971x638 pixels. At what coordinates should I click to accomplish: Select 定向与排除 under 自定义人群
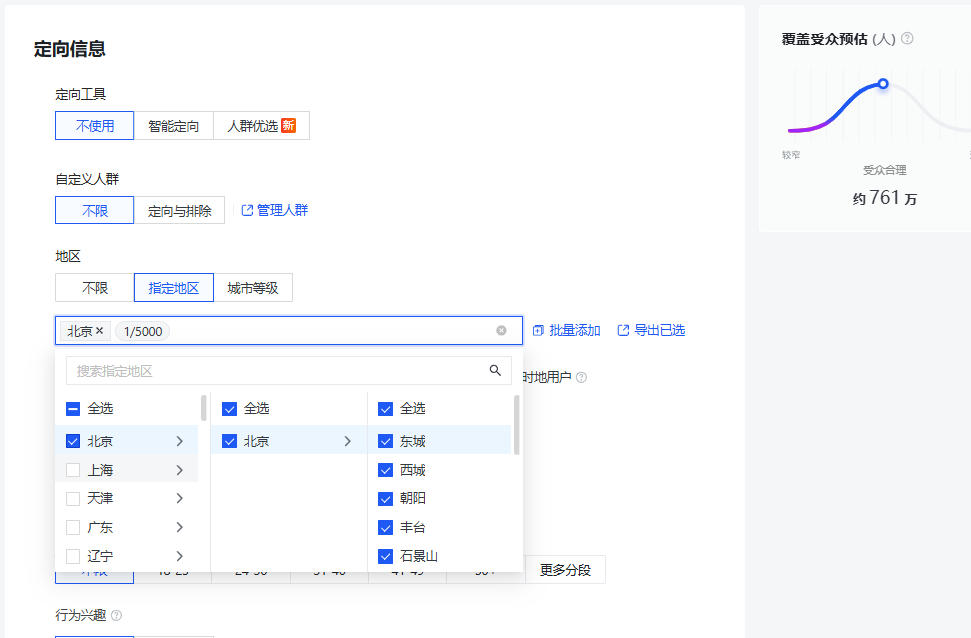180,210
